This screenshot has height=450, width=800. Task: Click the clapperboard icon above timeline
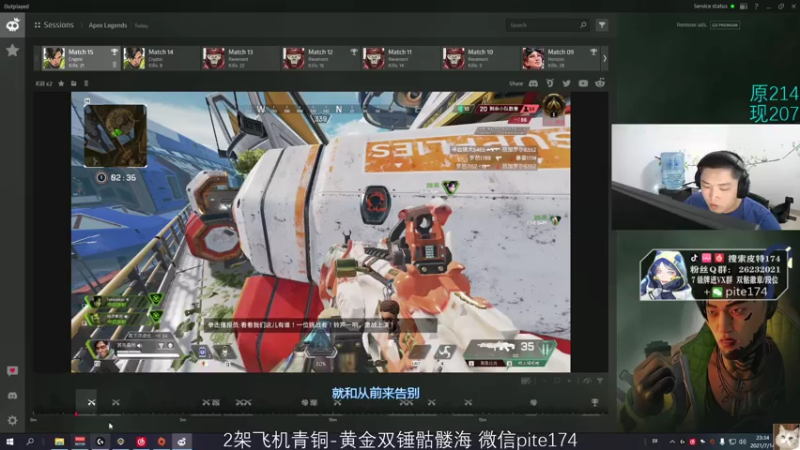pyautogui.click(x=526, y=381)
